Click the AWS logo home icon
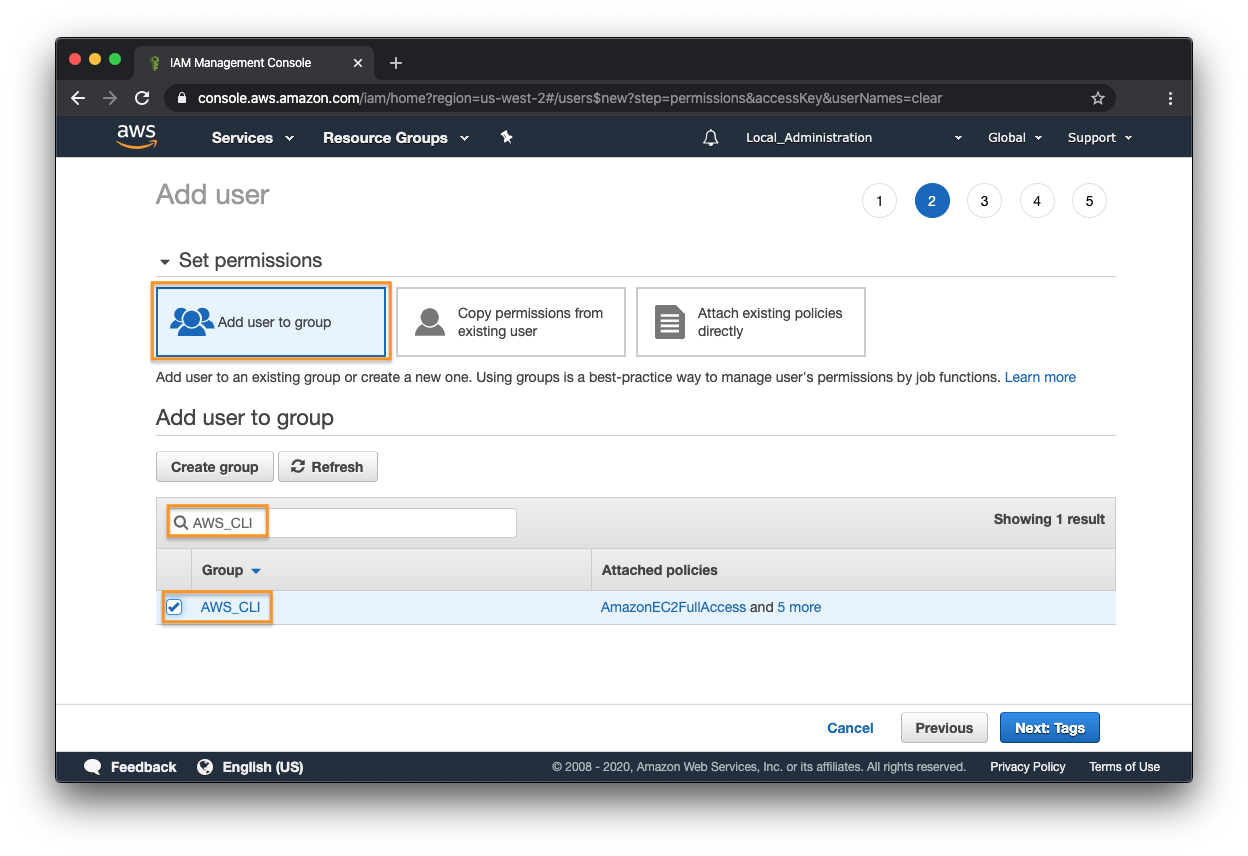1248x856 pixels. coord(136,137)
